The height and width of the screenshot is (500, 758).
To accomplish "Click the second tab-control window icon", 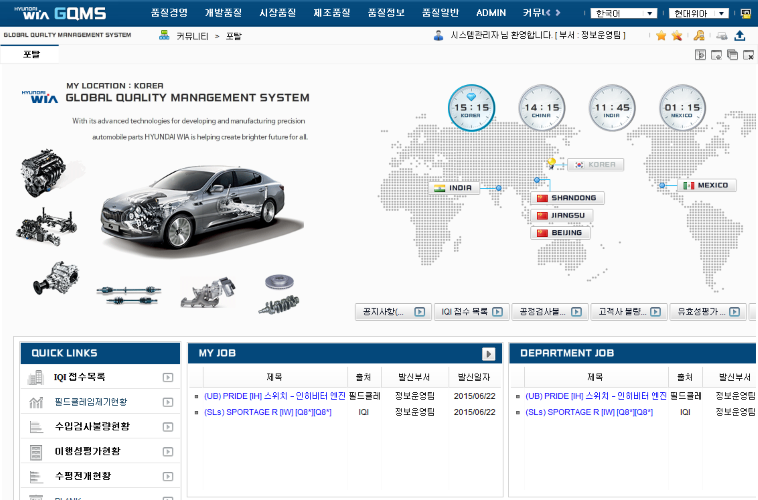I will [x=716, y=55].
